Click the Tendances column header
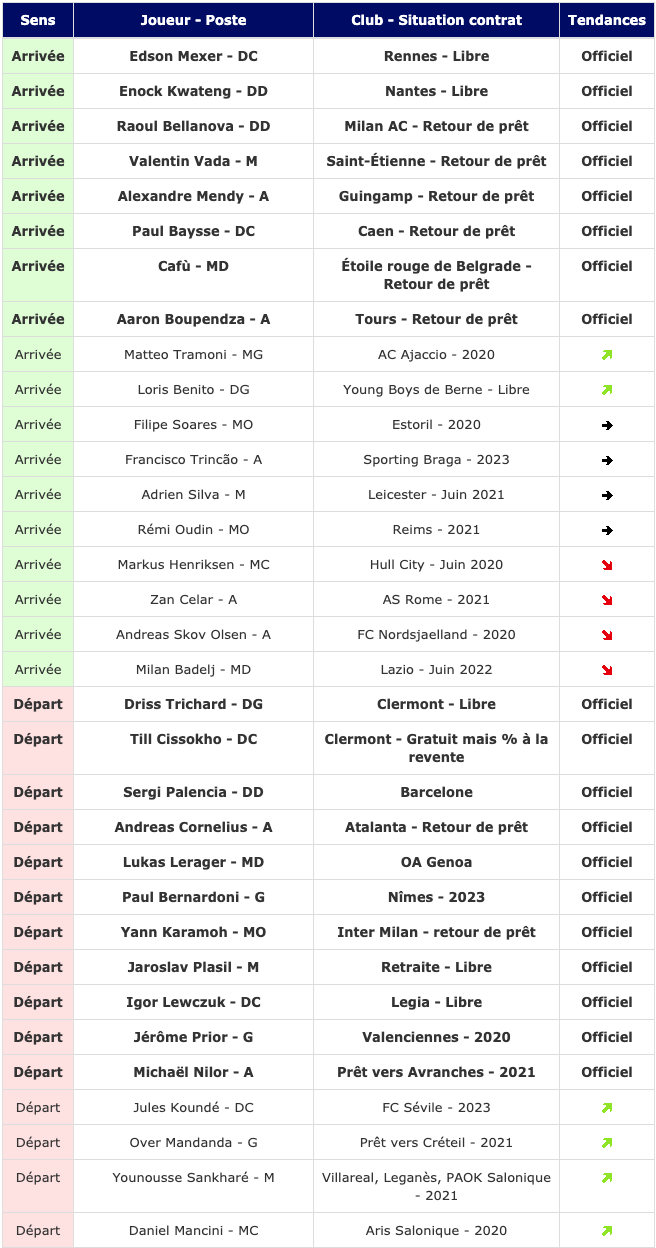The image size is (656, 1248). pos(607,20)
